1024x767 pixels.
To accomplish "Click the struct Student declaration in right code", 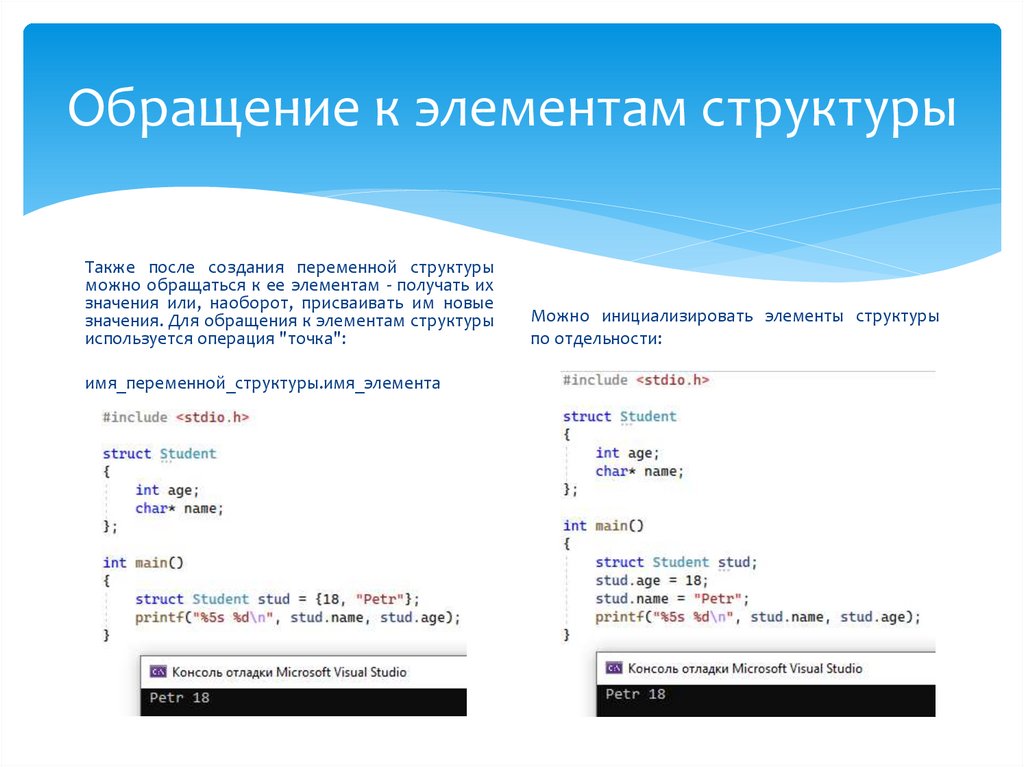I will click(x=621, y=416).
